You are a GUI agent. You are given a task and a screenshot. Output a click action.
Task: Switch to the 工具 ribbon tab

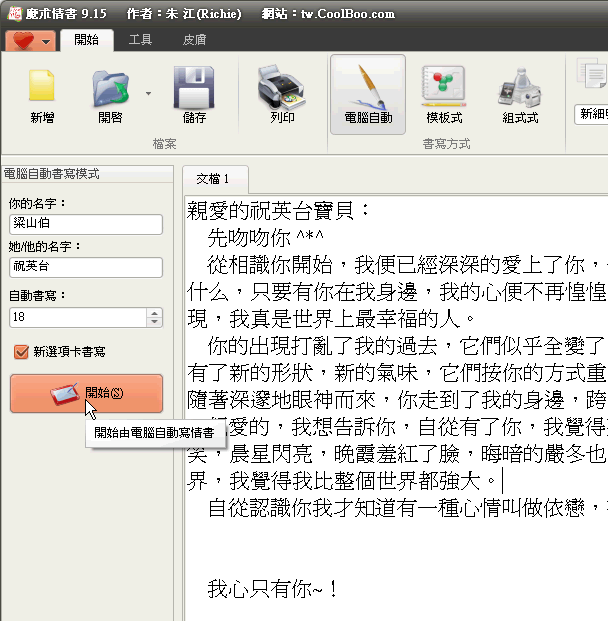[x=141, y=40]
